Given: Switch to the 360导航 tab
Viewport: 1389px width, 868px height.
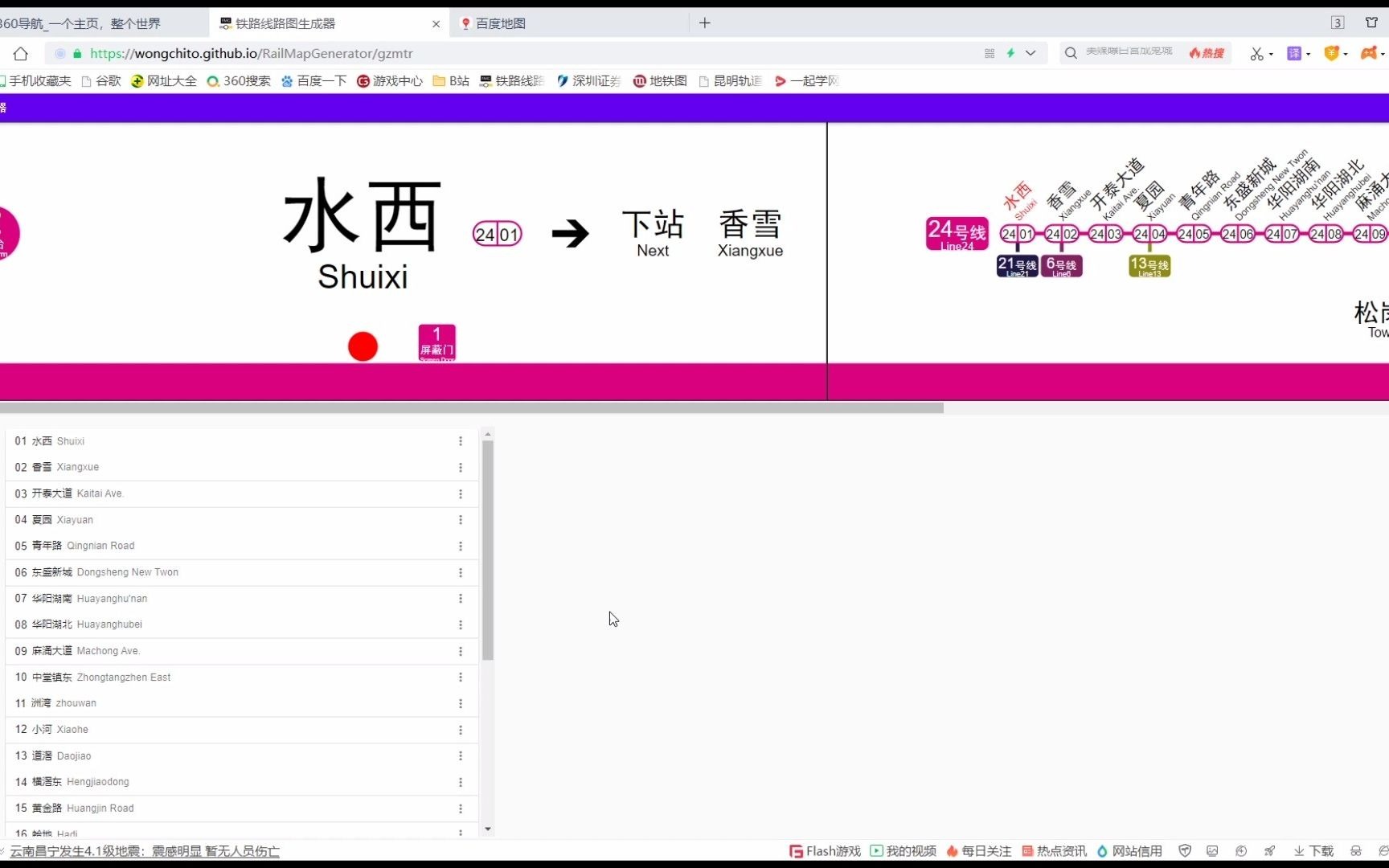Looking at the screenshot, I should coord(104,23).
